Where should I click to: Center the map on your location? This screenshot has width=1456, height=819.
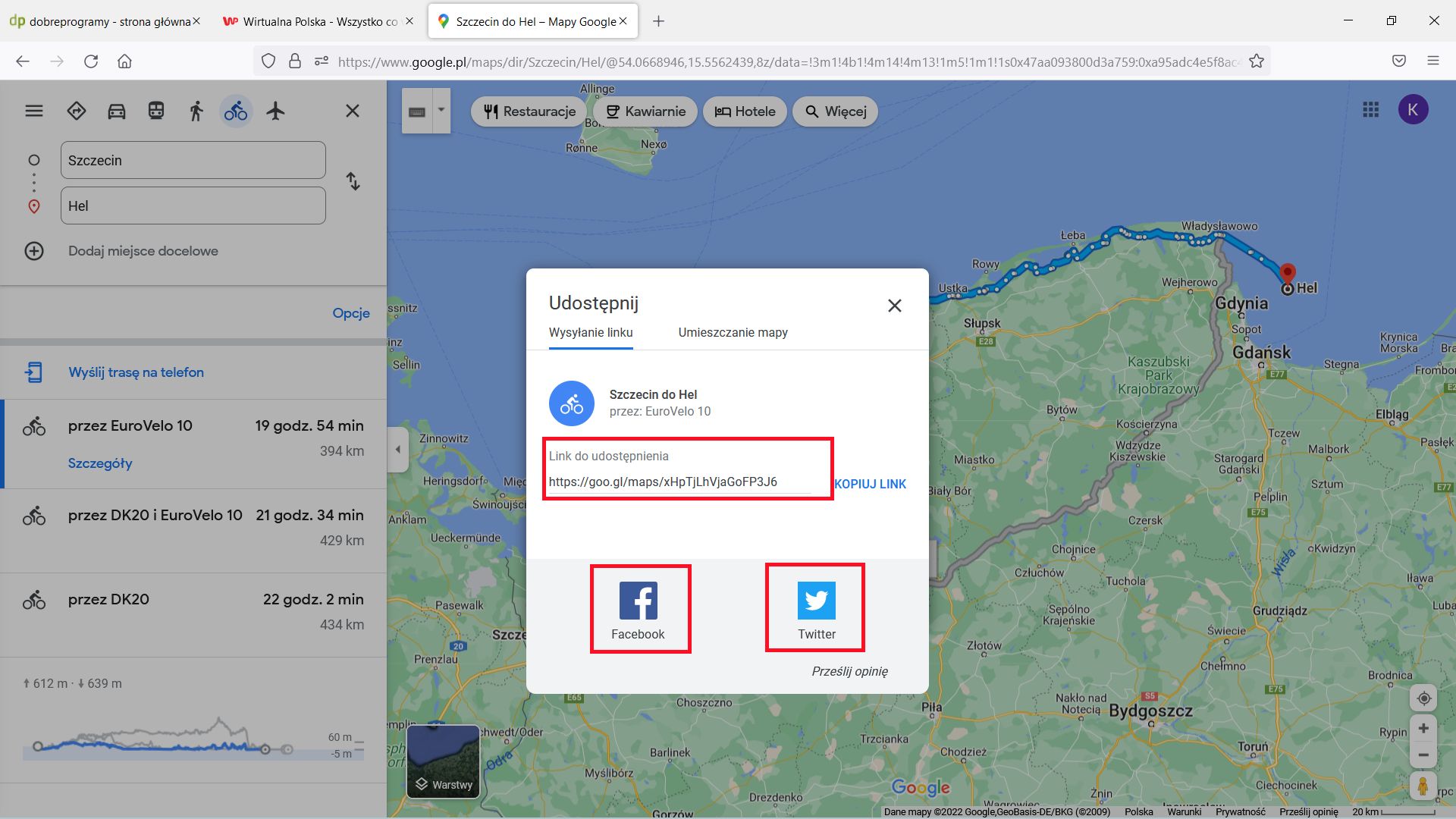click(x=1424, y=698)
